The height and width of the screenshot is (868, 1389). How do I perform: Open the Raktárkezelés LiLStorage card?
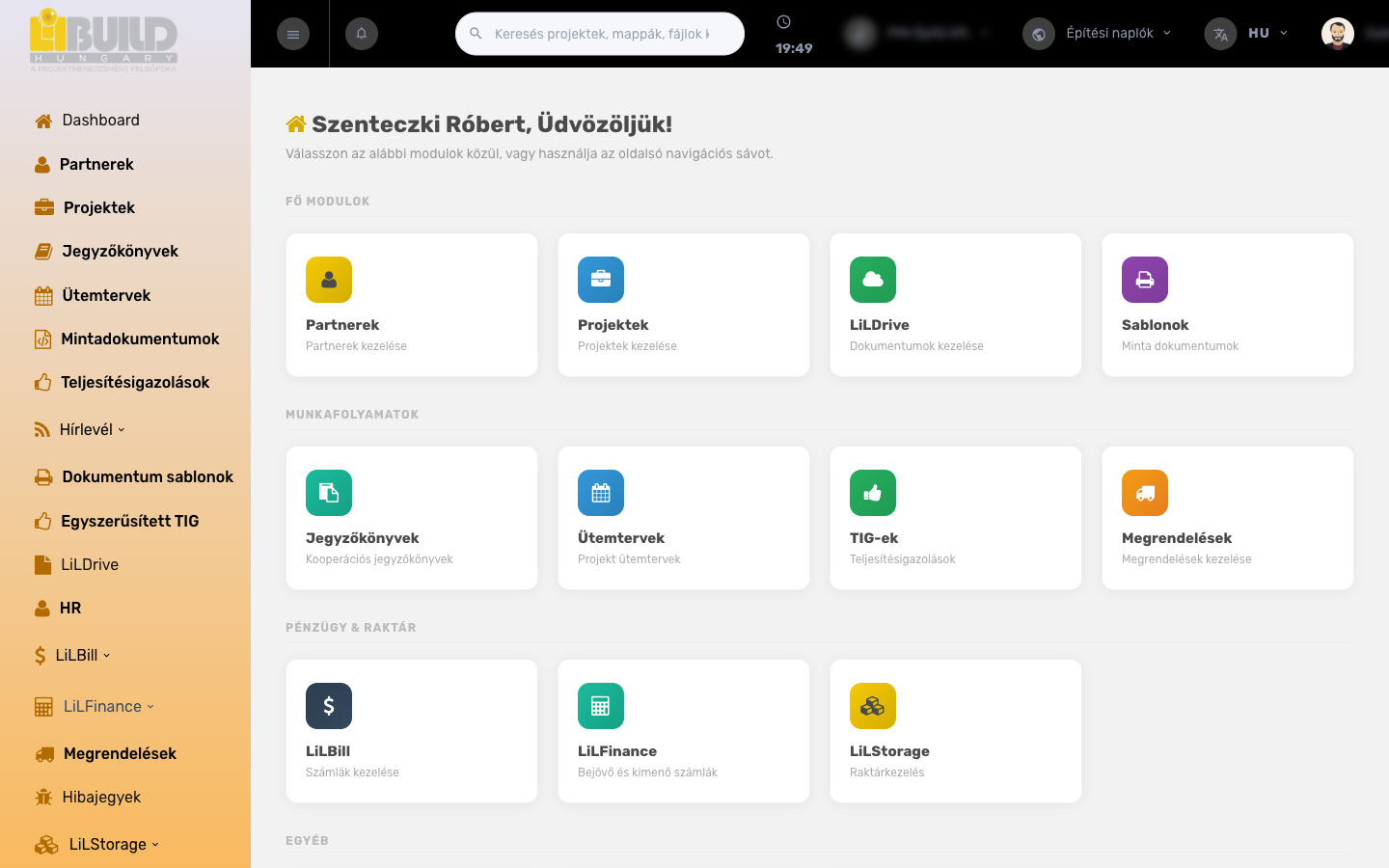(956, 731)
